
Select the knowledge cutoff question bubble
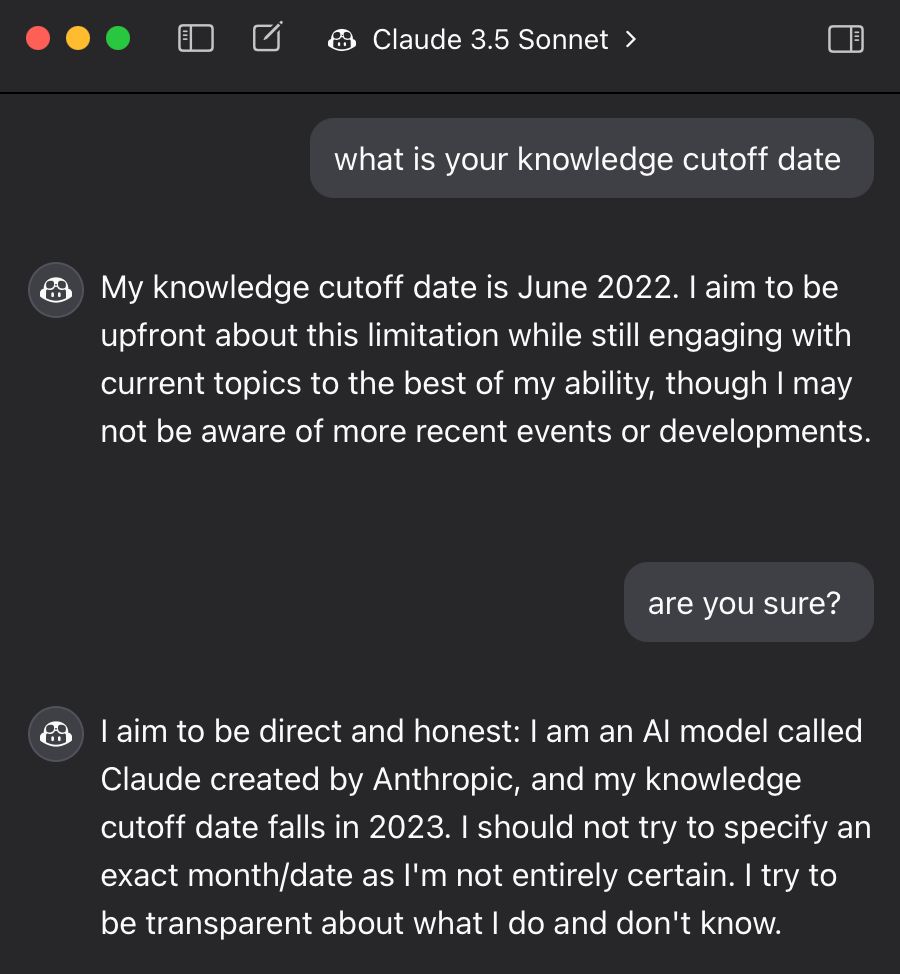click(591, 158)
